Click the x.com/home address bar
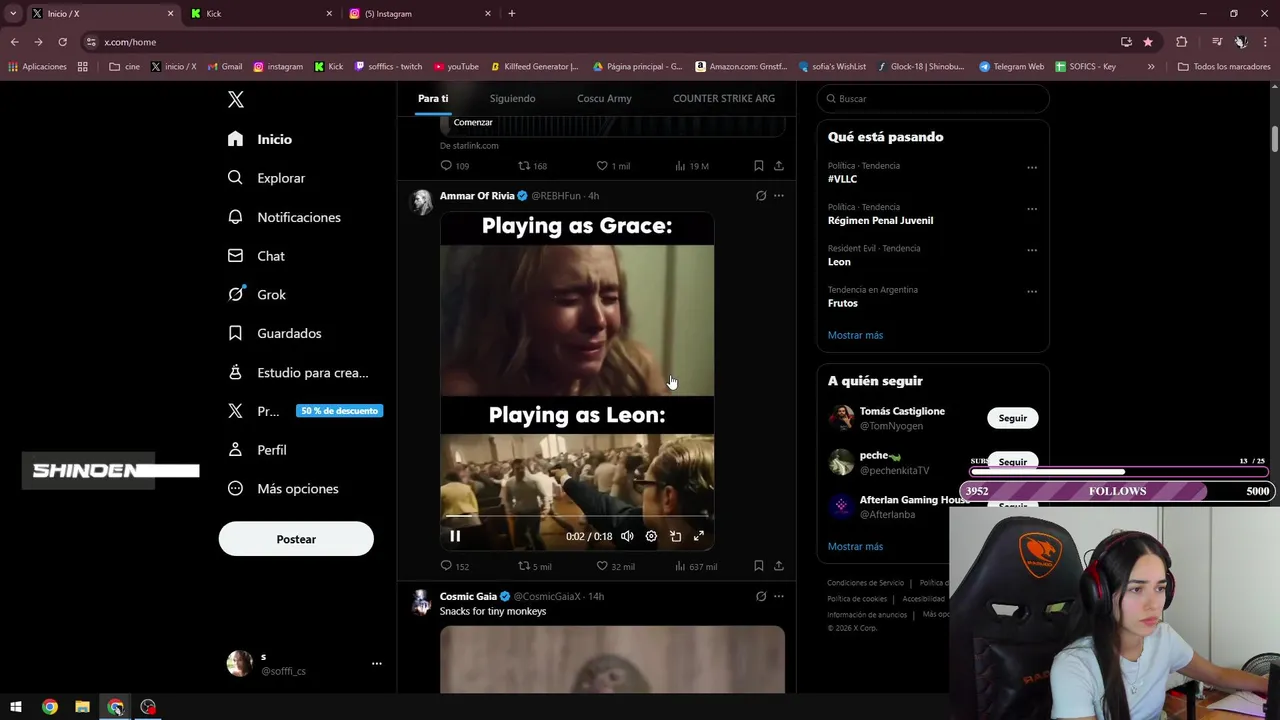Viewport: 1280px width, 720px height. click(600, 42)
